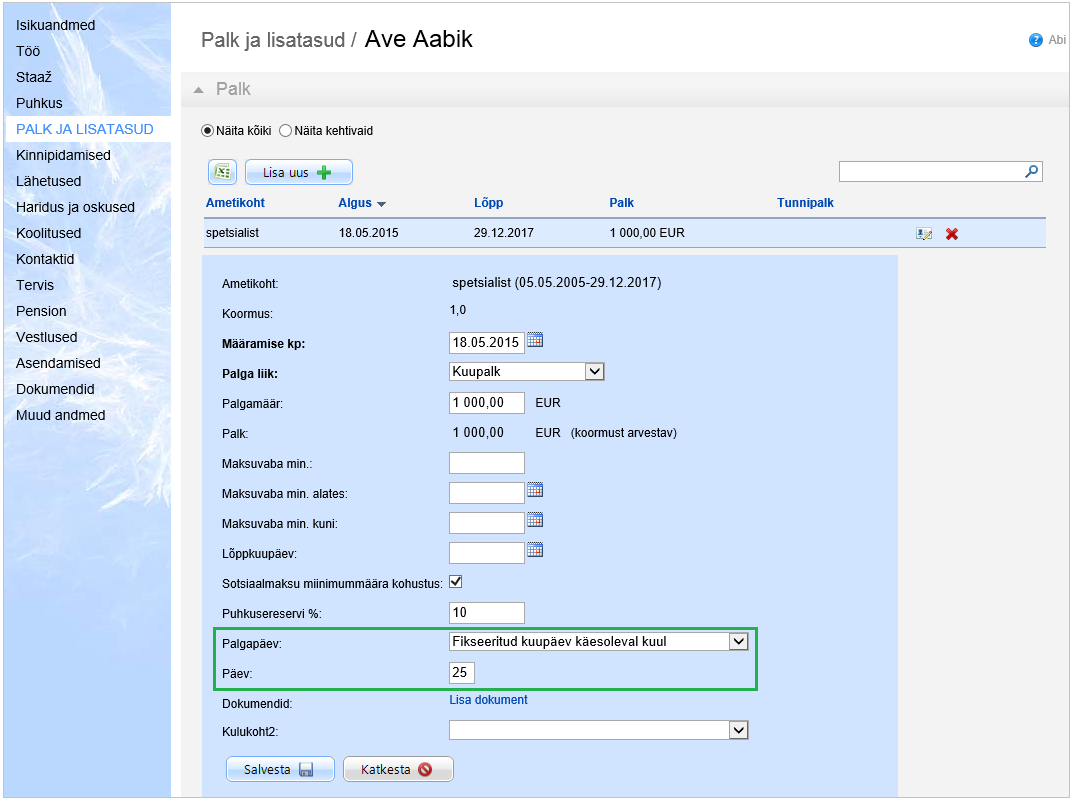Click the Excel export icon
The image size is (1074, 806).
pyautogui.click(x=222, y=172)
